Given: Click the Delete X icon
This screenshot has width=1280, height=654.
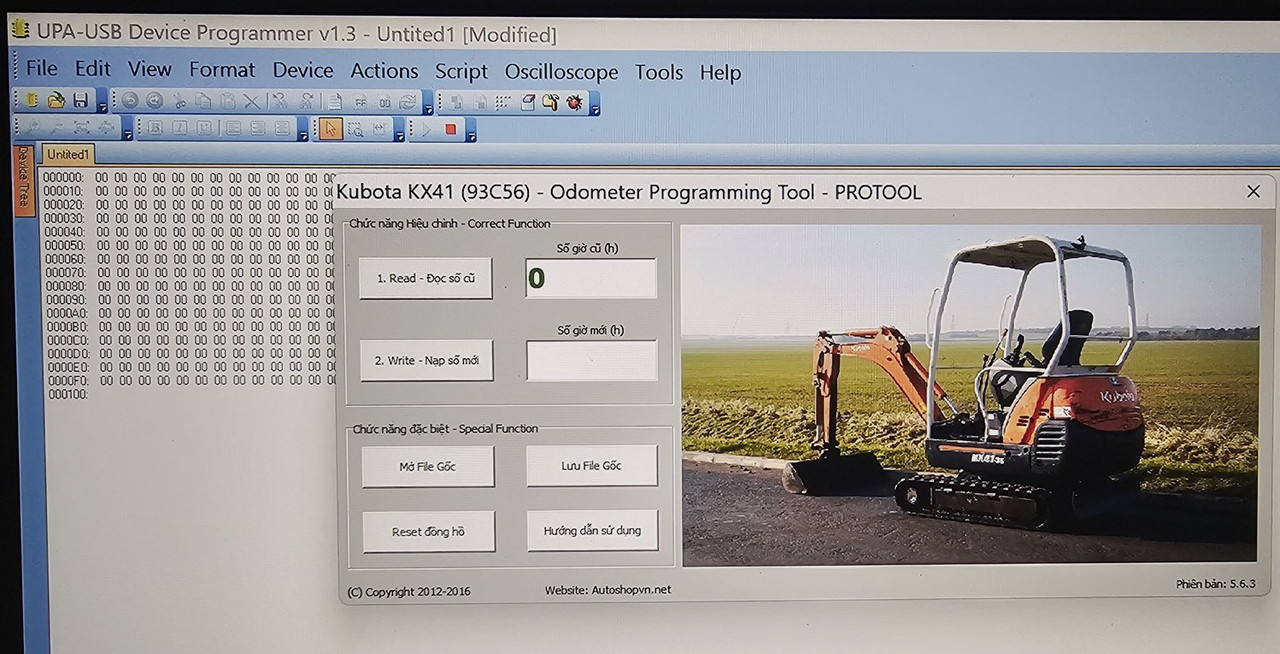Looking at the screenshot, I should pos(252,101).
